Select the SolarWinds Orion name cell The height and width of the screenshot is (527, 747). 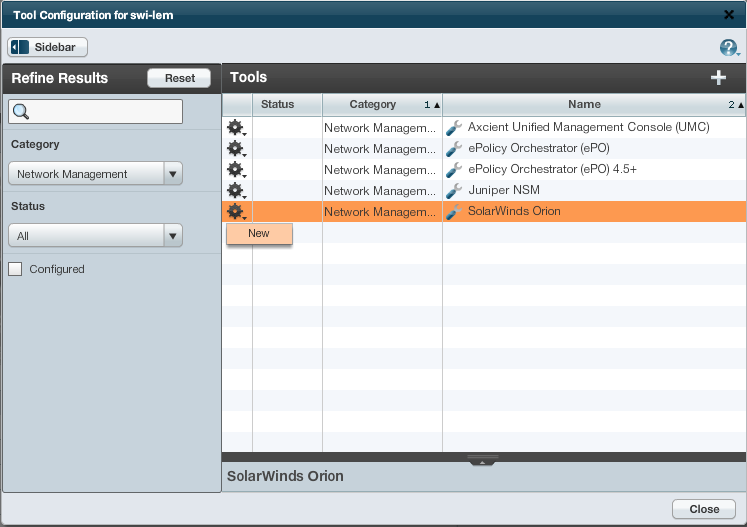coord(595,211)
